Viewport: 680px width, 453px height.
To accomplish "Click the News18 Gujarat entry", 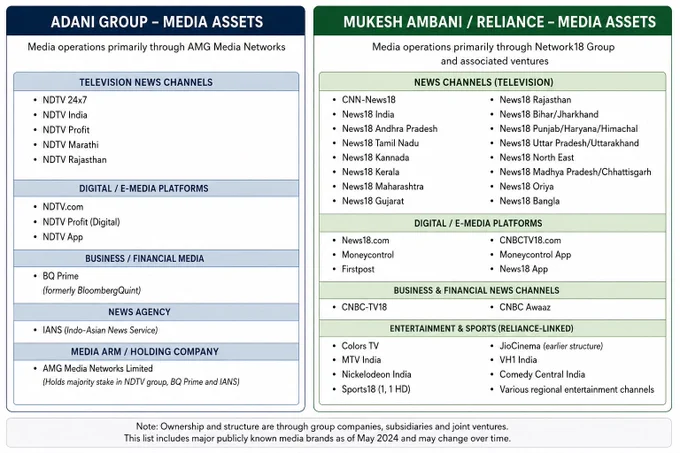I will (373, 201).
